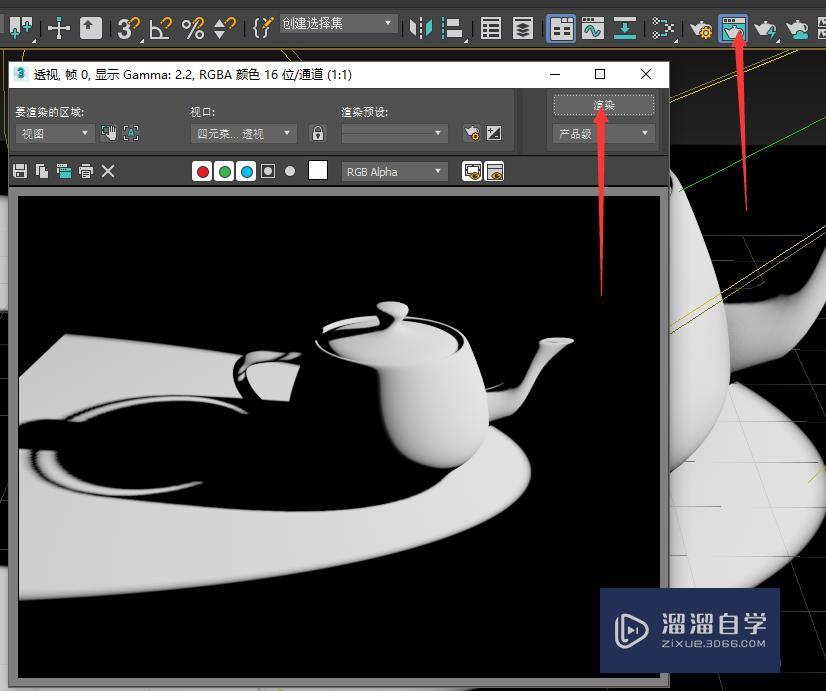
Task: Open Edit Named Selection Sets
Action: point(263,27)
